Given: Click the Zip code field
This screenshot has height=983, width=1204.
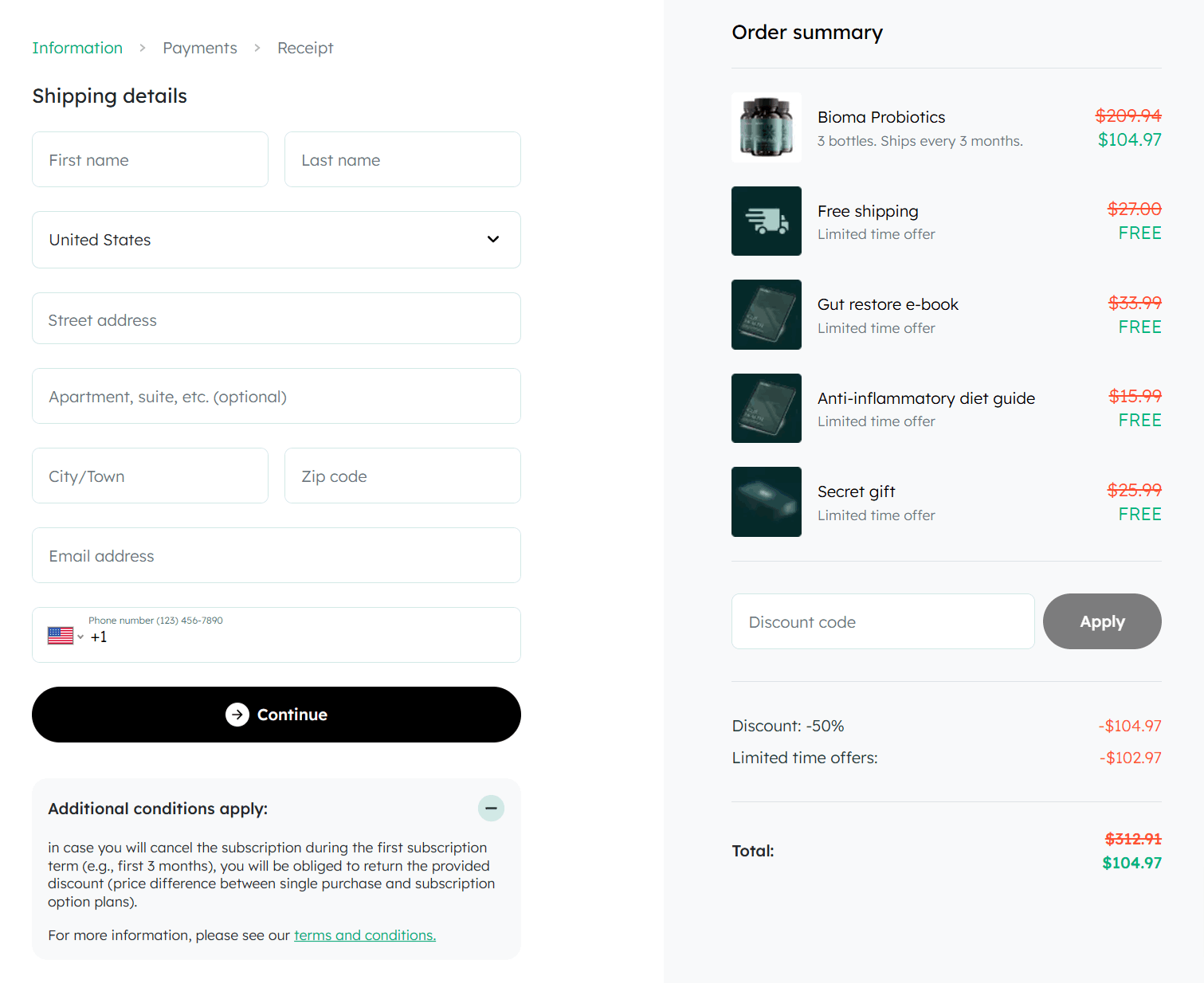Looking at the screenshot, I should click(402, 476).
